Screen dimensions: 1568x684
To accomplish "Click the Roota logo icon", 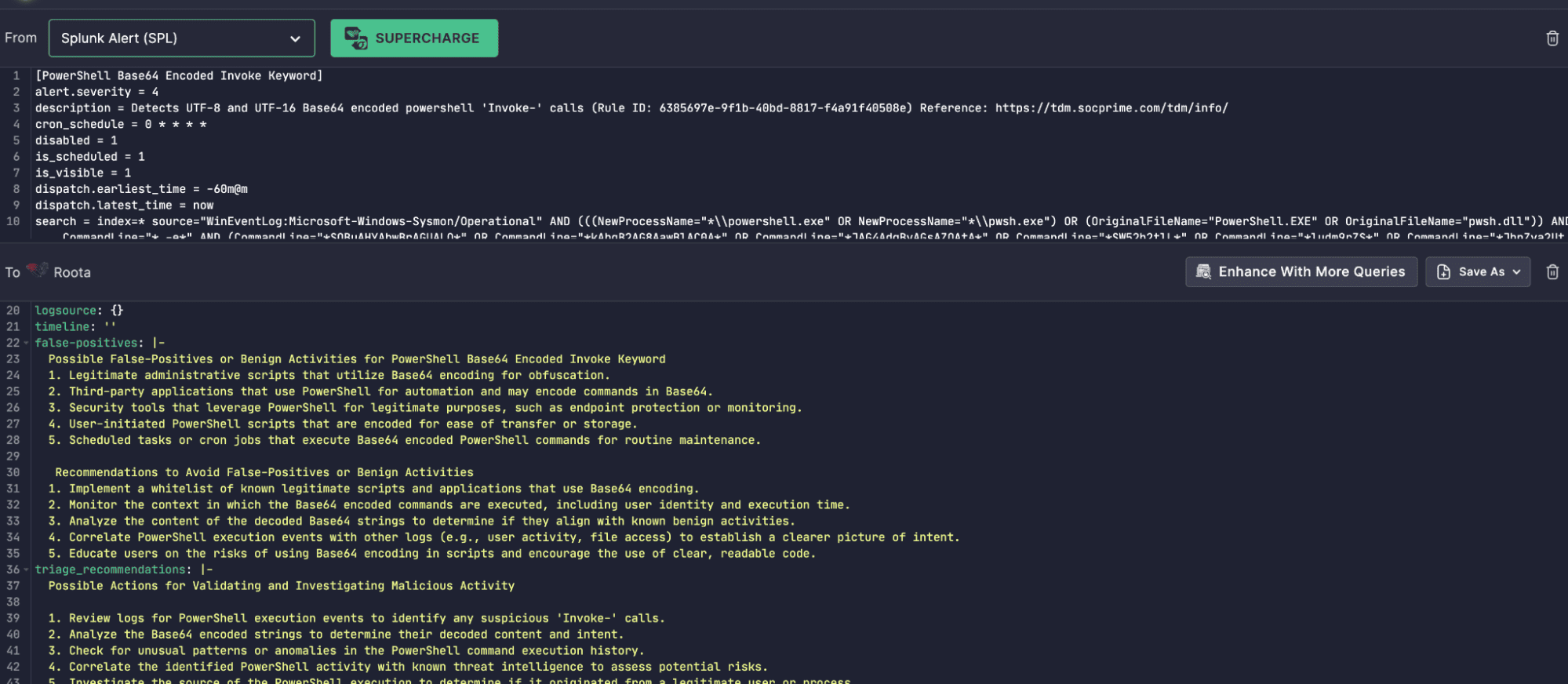I will tap(37, 271).
